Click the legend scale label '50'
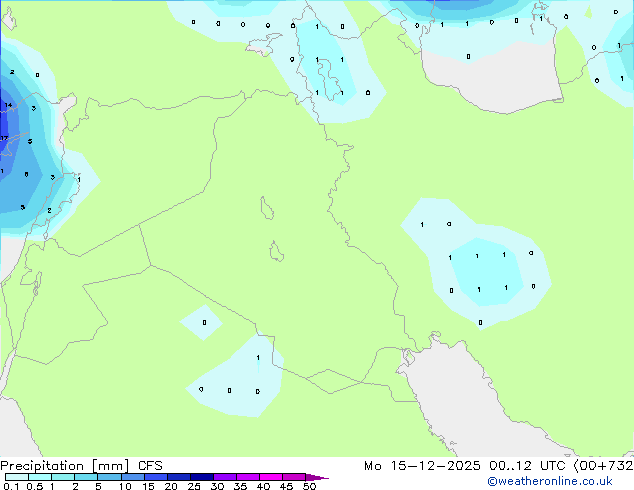 [309, 486]
